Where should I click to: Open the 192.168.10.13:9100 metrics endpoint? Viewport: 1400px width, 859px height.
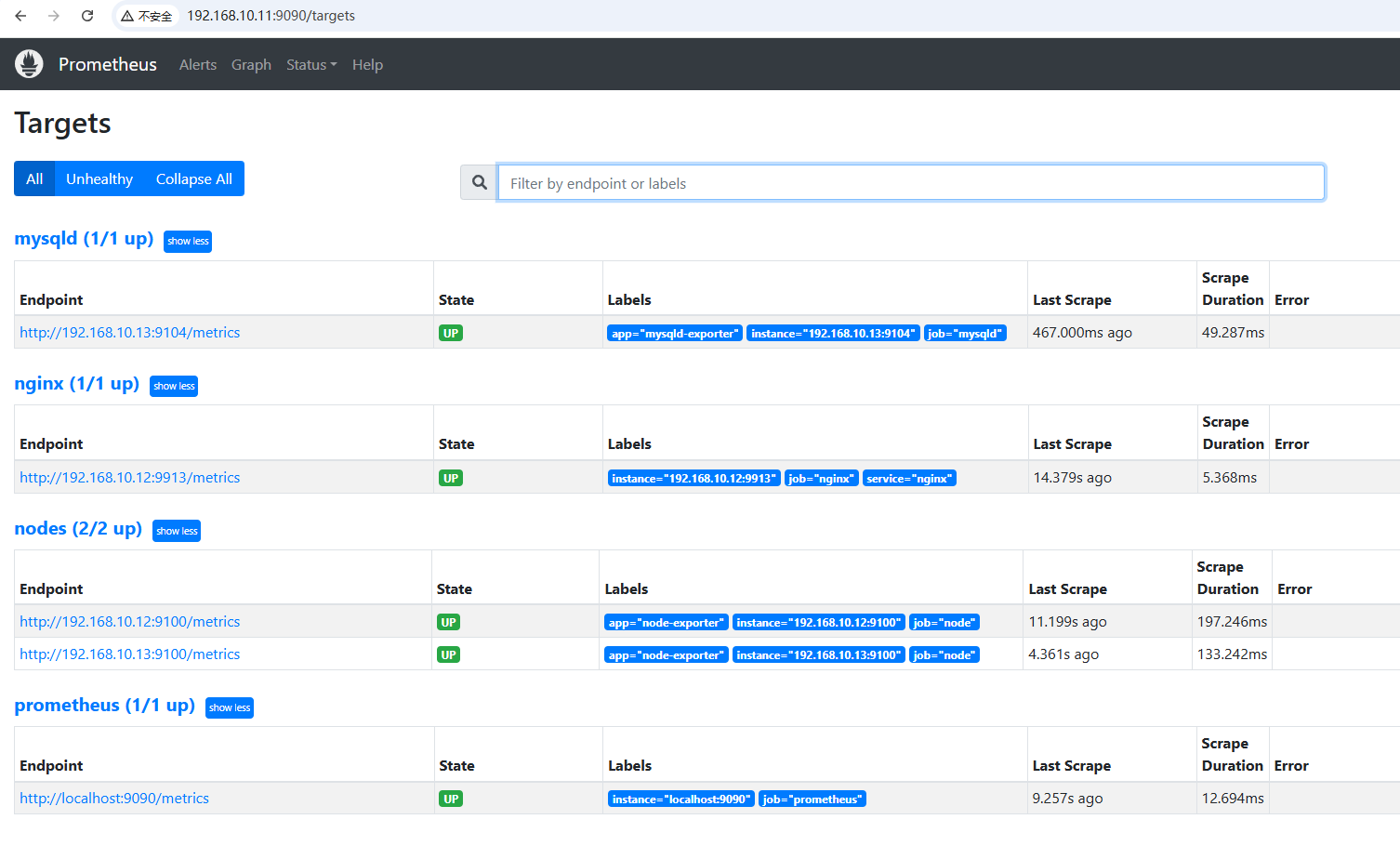click(129, 654)
